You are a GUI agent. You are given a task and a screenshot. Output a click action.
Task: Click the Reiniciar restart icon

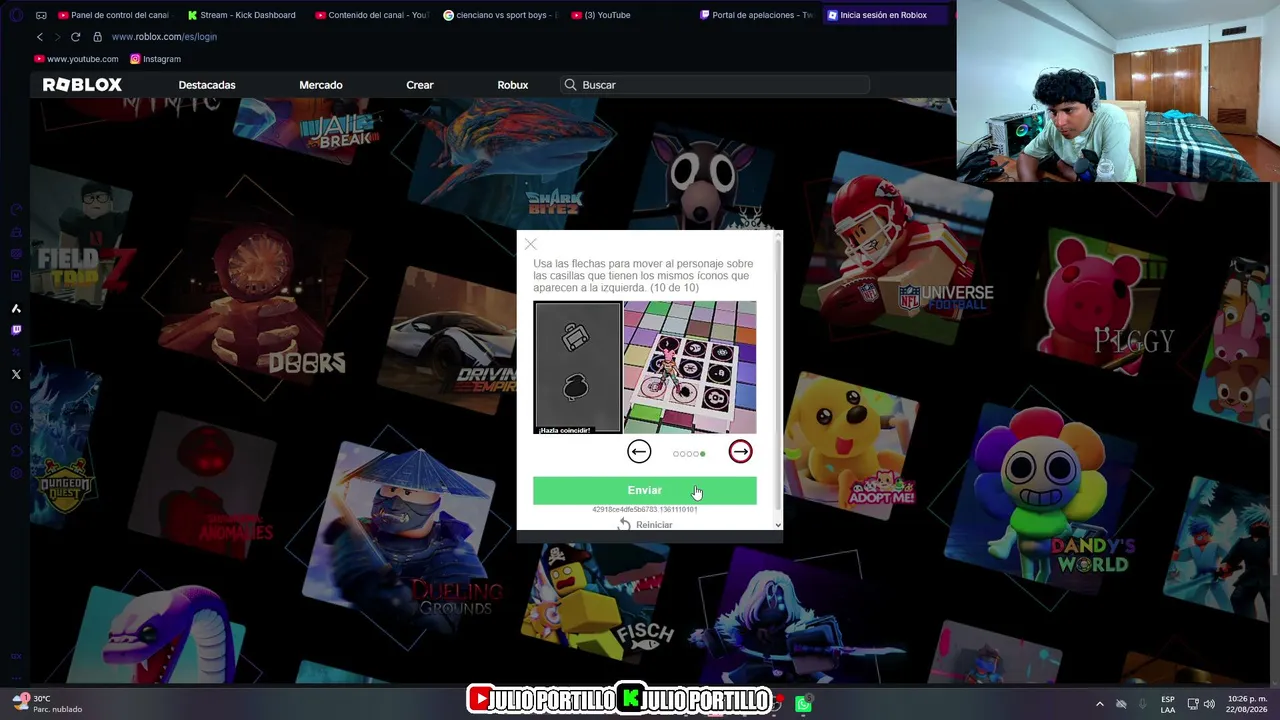[624, 525]
